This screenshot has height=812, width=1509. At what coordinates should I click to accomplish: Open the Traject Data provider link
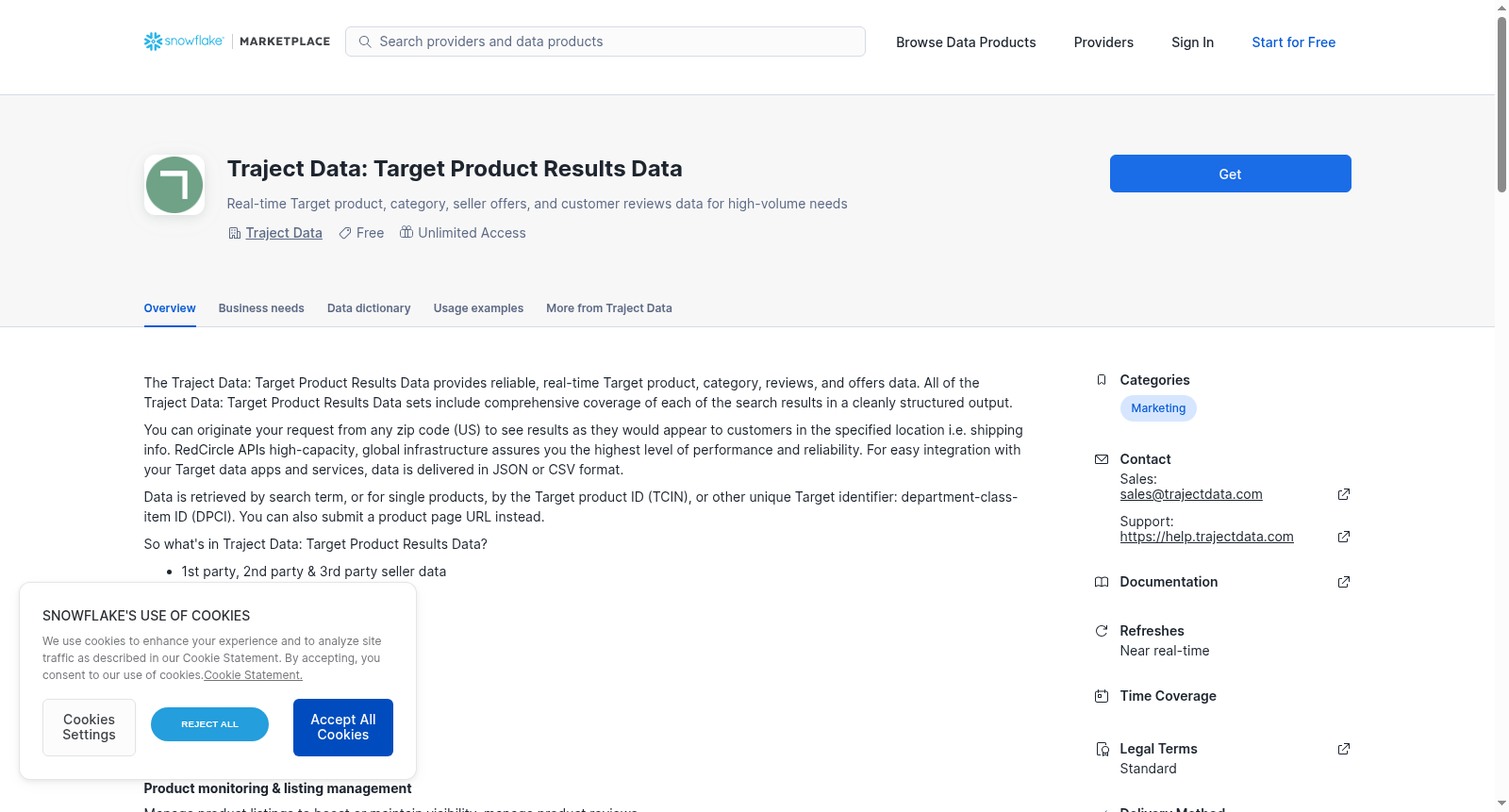click(x=284, y=233)
